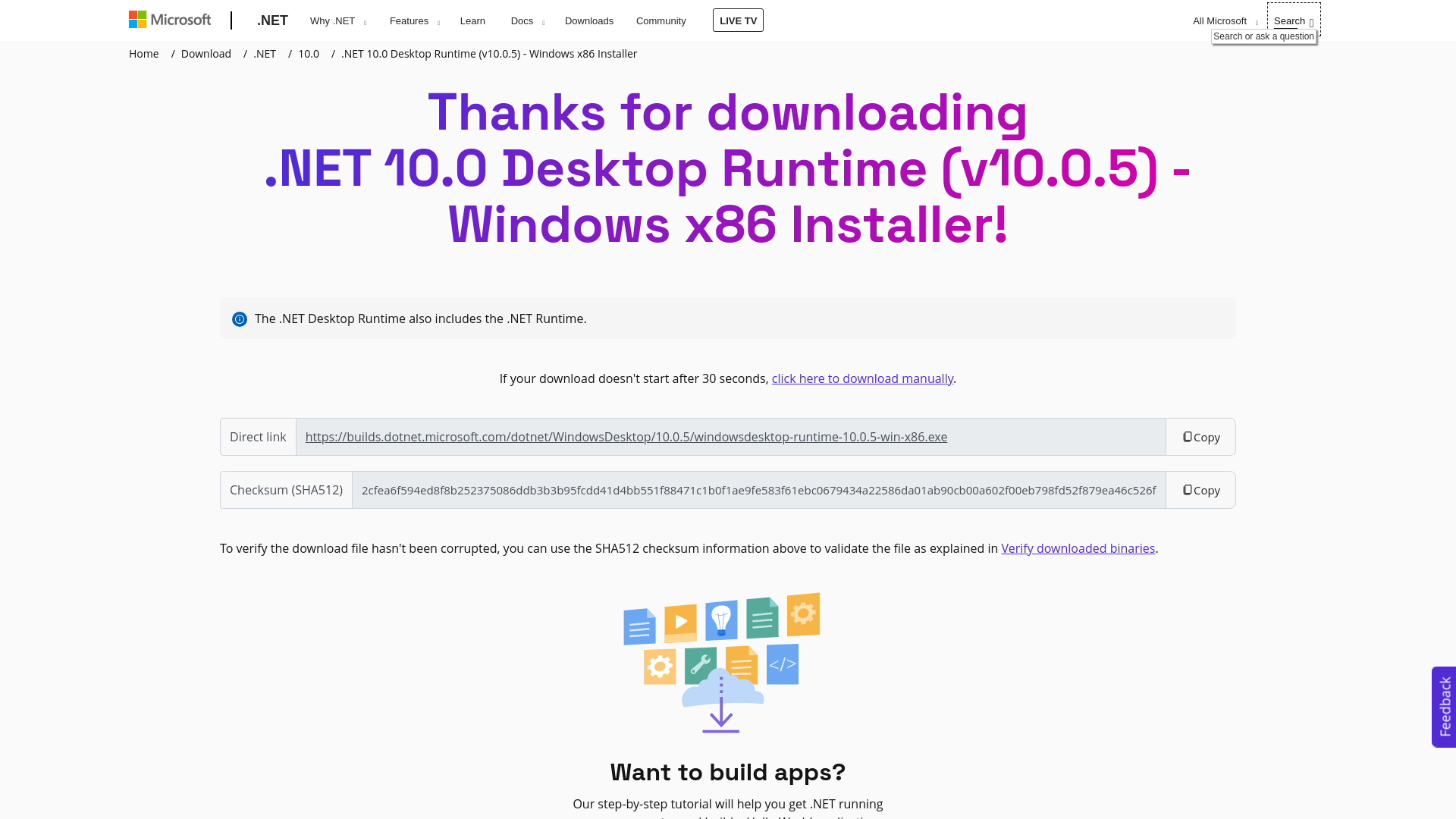Copy the Direct link URL
This screenshot has height=819, width=1456.
pyautogui.click(x=1200, y=437)
